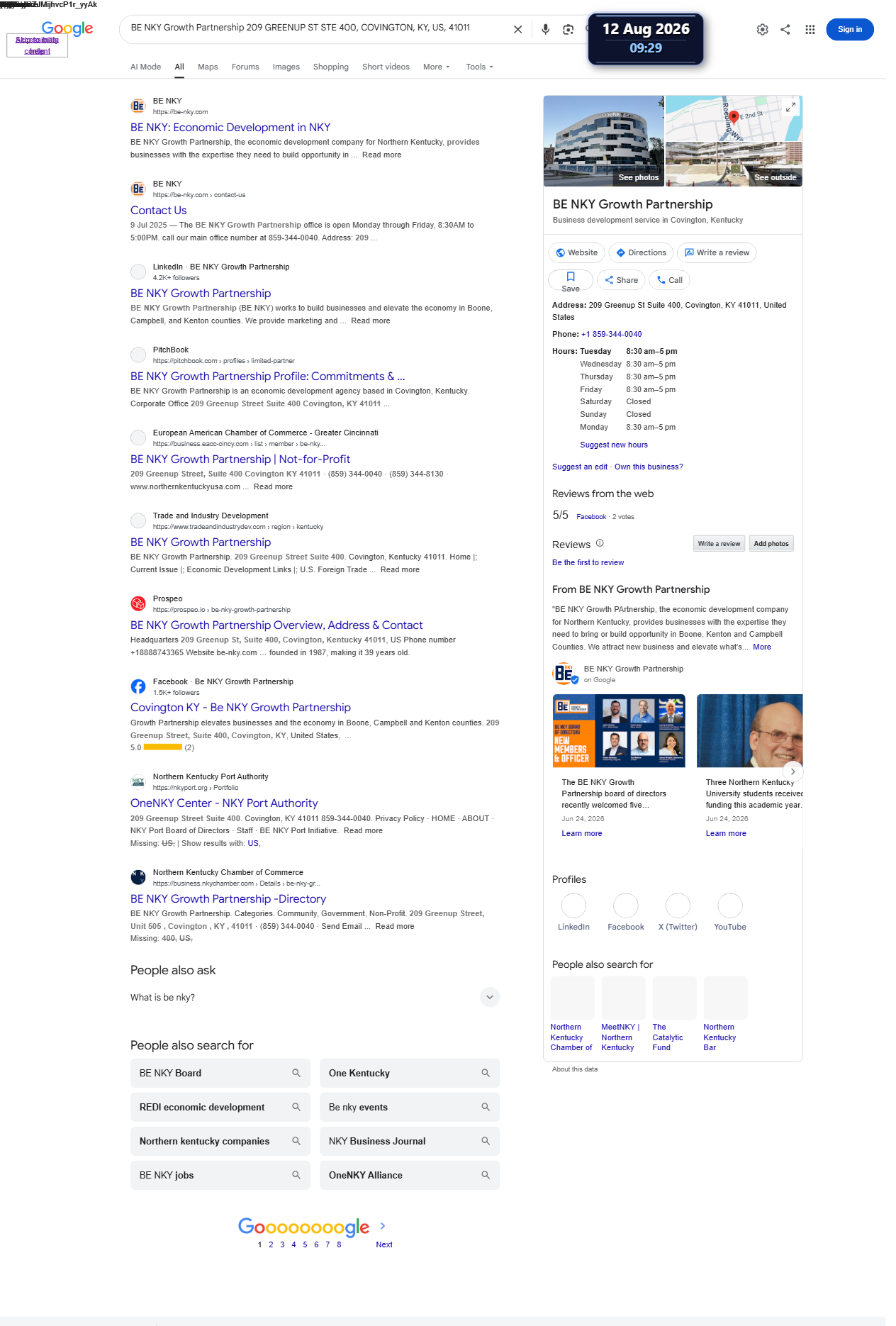The height and width of the screenshot is (1326, 896).
Task: Open the LinkedIn profile icon
Action: pyautogui.click(x=573, y=906)
